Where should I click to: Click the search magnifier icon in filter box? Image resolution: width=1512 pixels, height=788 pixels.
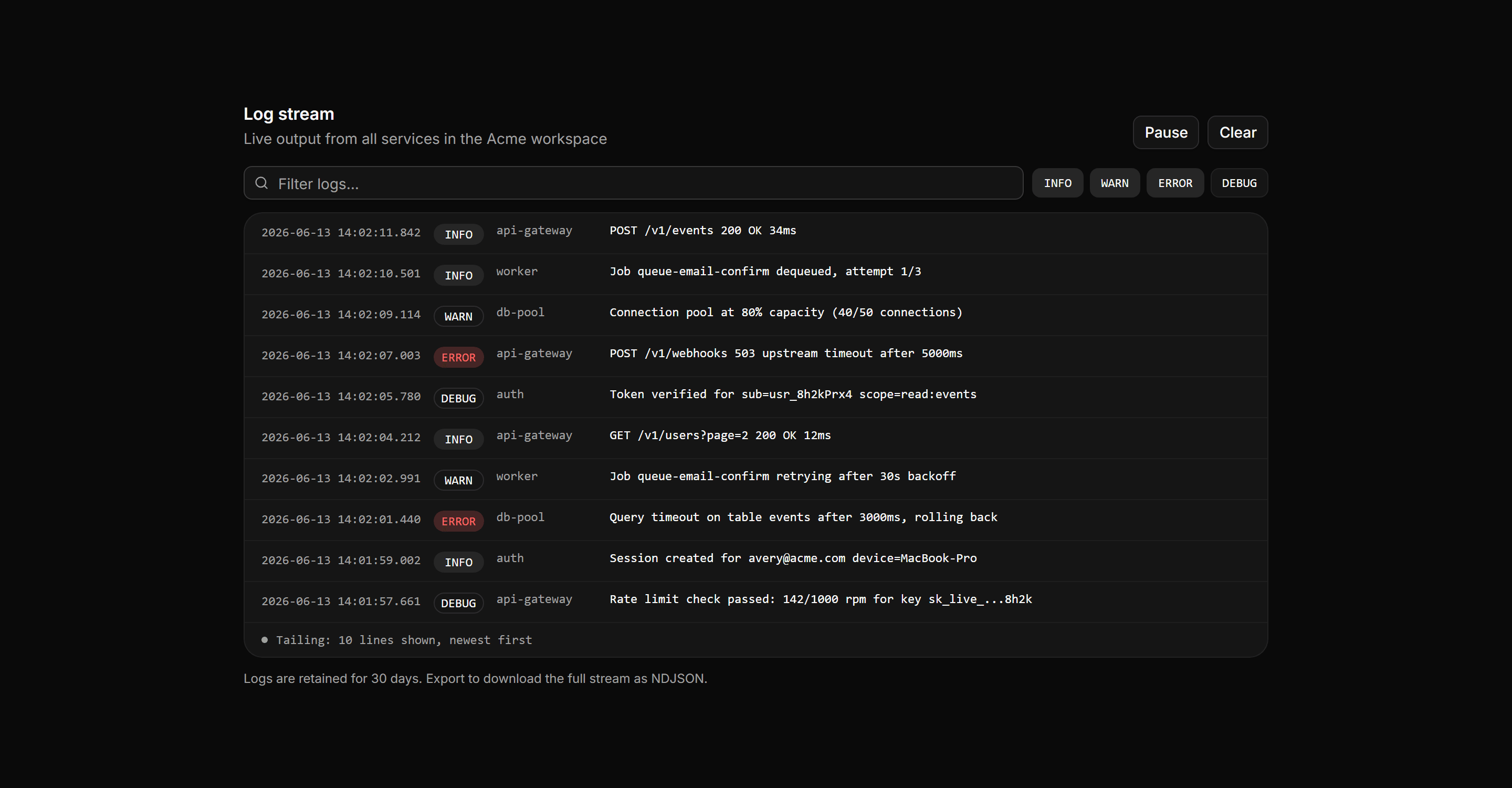pos(262,183)
